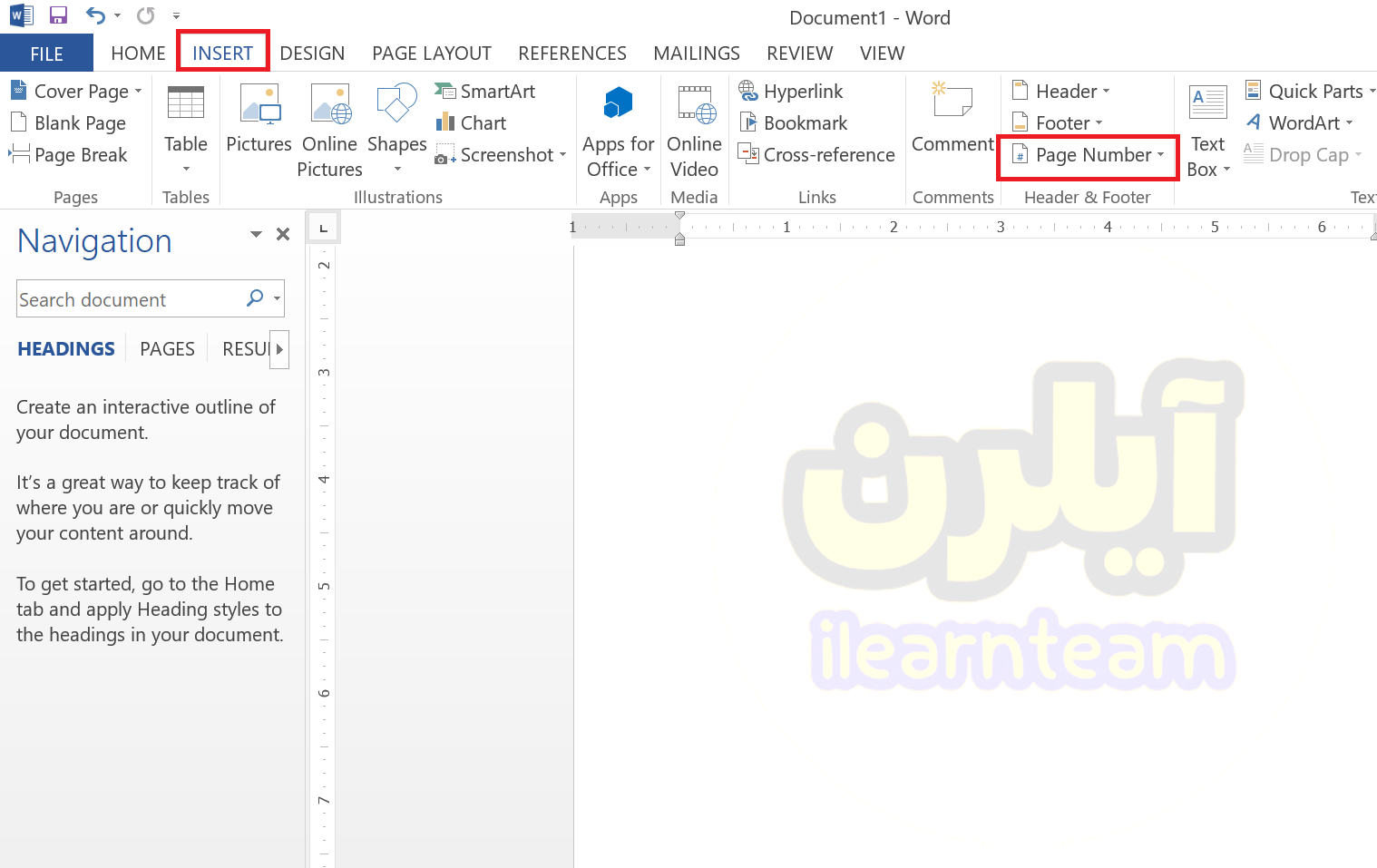Switch to the PAGE LAYOUT tab
Screen dimensions: 1377x868
pyautogui.click(x=431, y=54)
